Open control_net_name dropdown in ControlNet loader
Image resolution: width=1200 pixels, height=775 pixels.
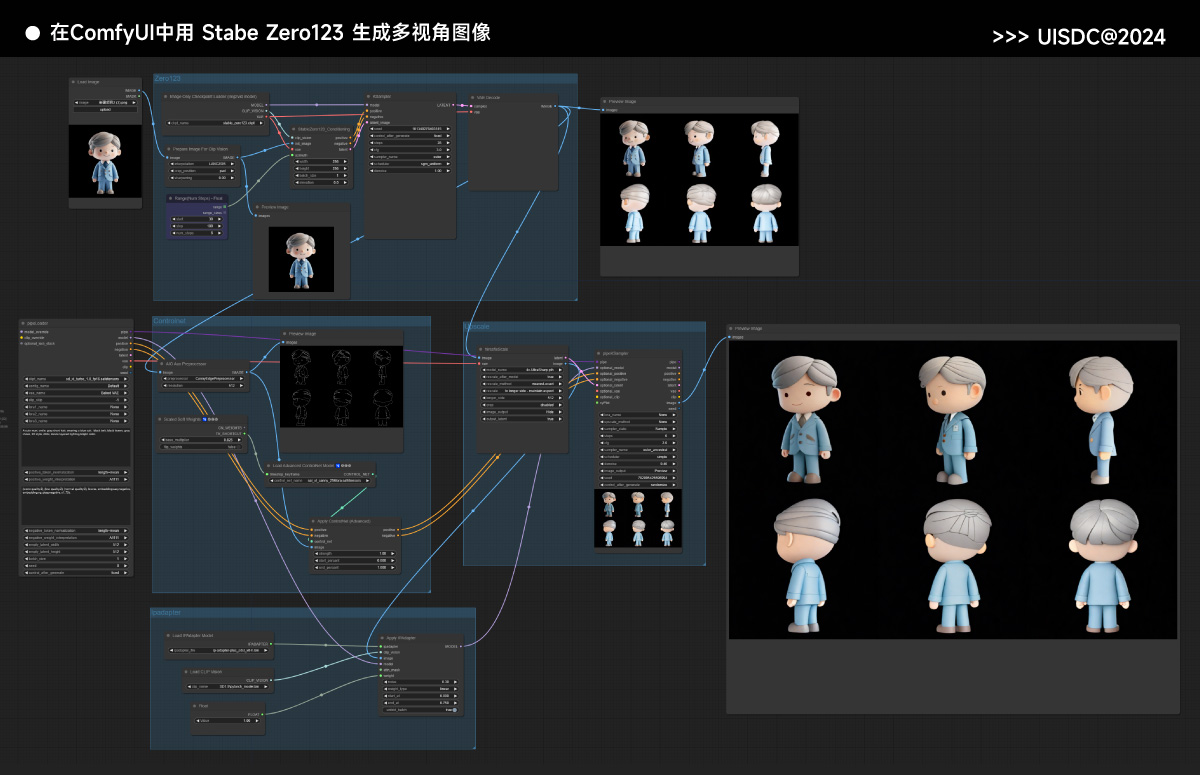pos(321,481)
